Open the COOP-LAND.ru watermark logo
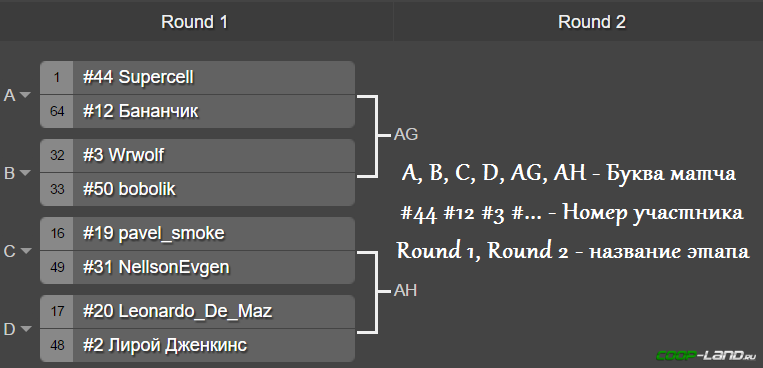The image size is (763, 368). click(x=707, y=355)
